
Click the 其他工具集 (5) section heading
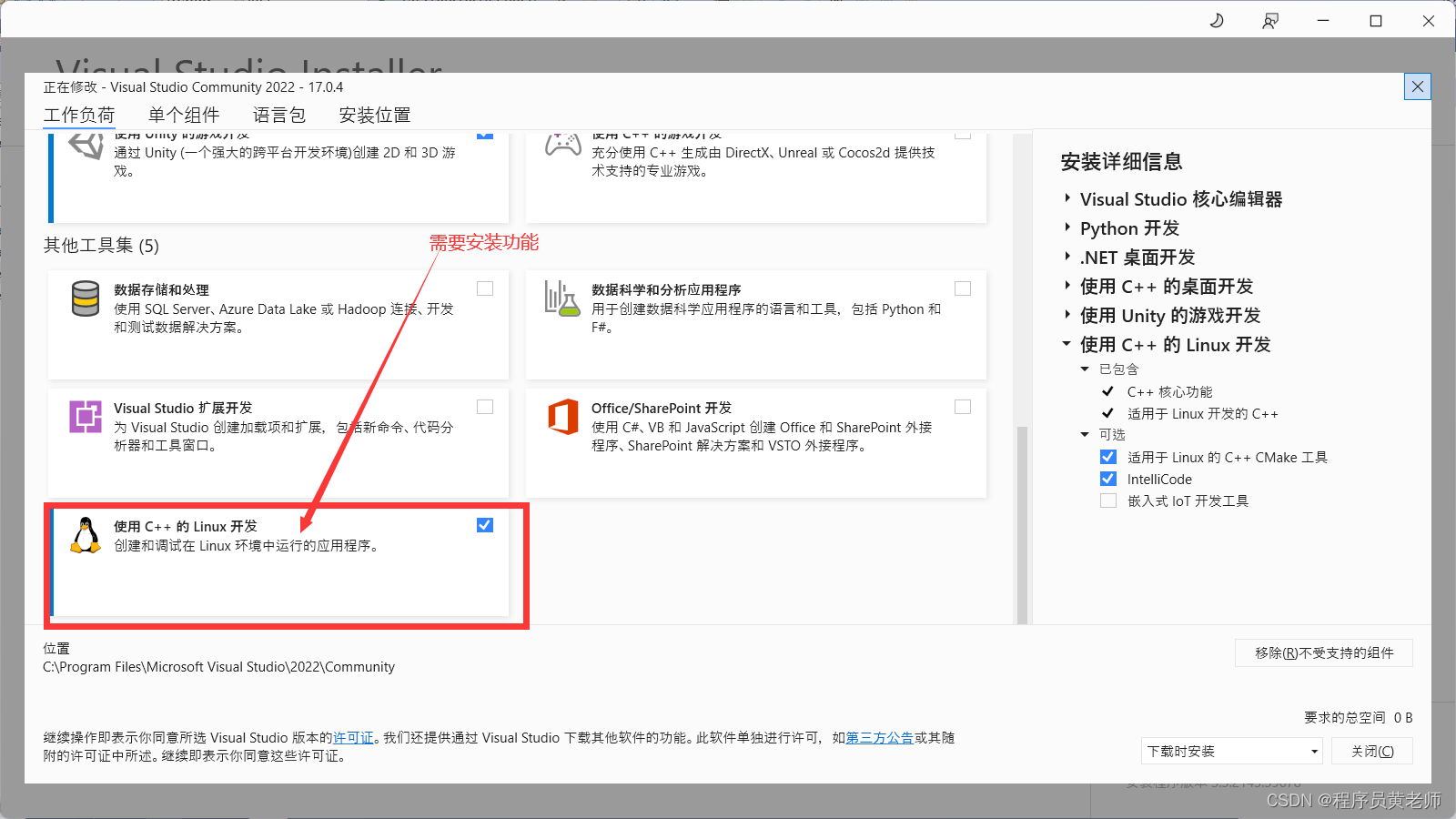tap(102, 246)
